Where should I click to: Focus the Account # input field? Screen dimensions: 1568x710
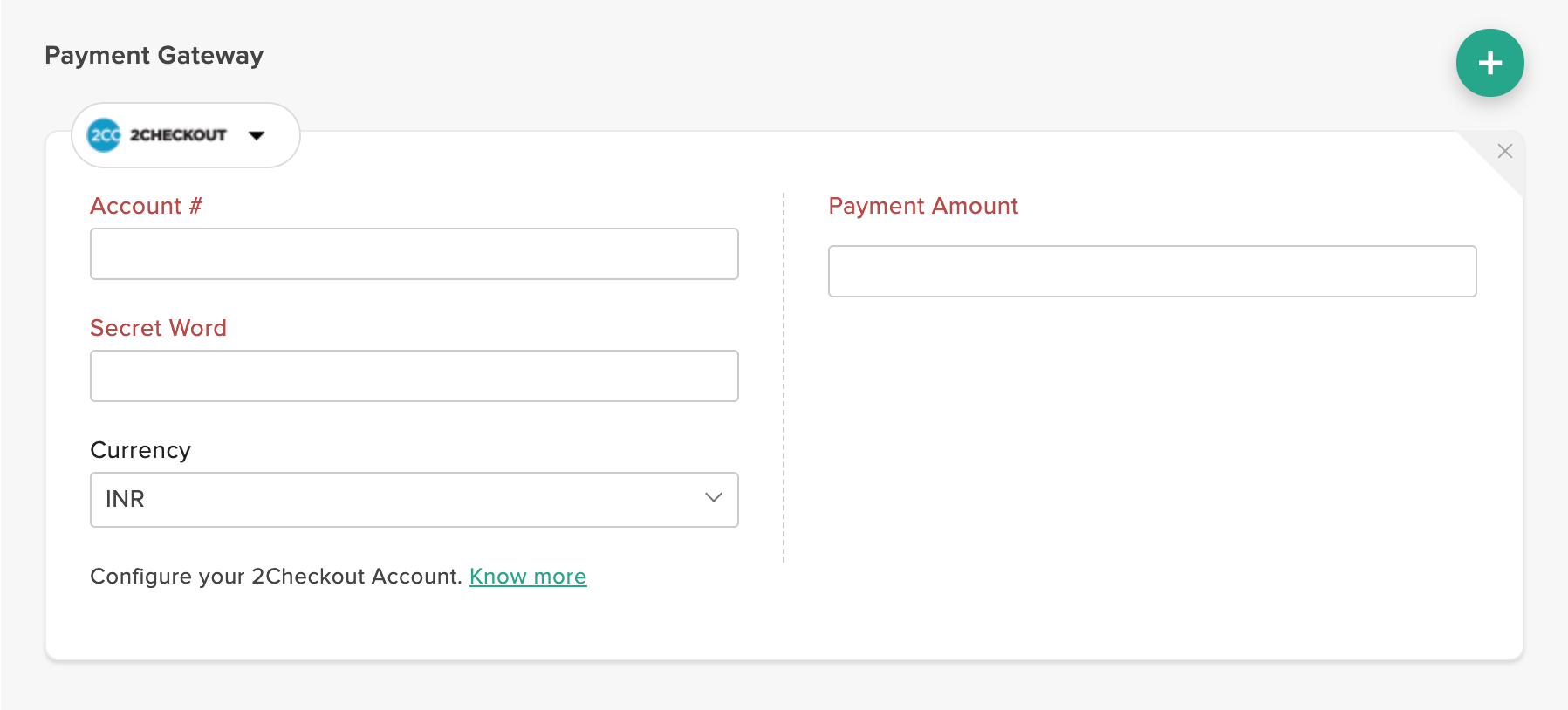pos(414,254)
